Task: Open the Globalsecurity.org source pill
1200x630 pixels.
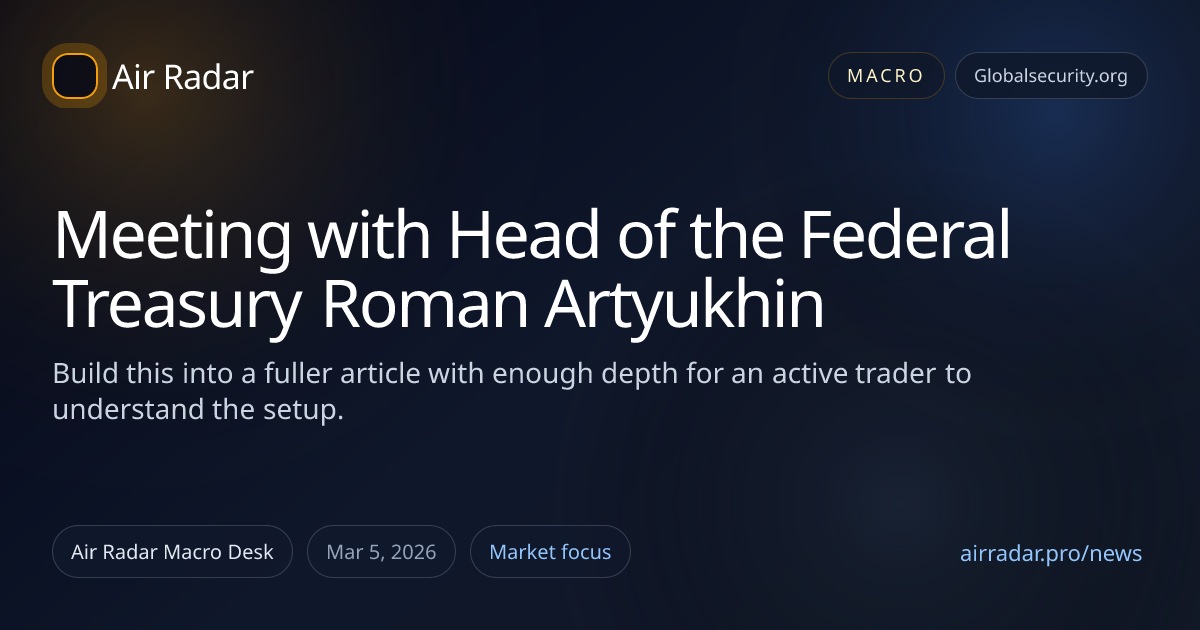Action: (x=1050, y=76)
